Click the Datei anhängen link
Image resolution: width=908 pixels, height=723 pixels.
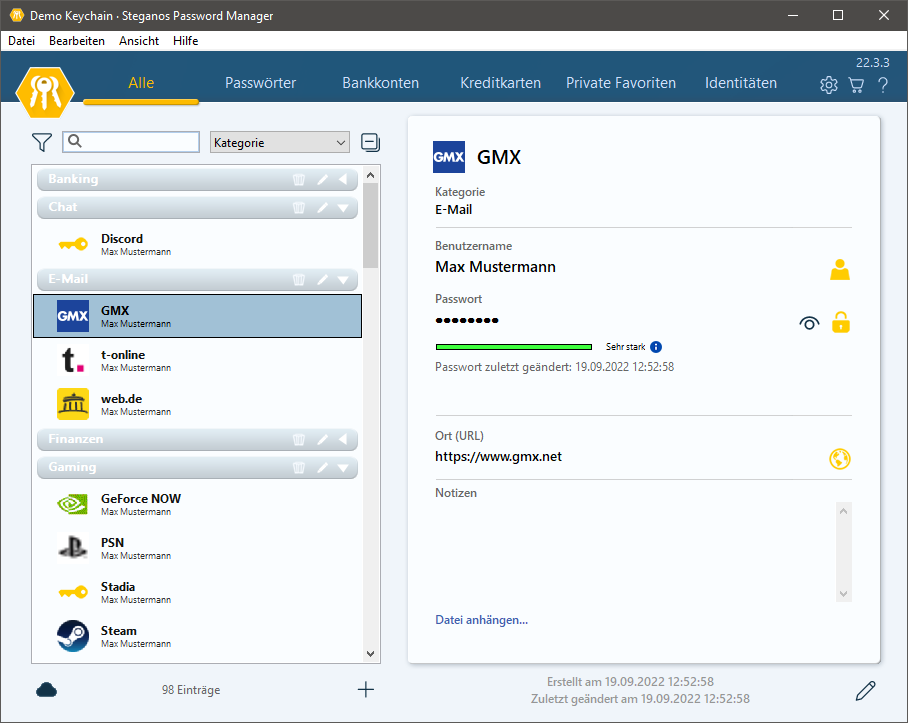pyautogui.click(x=481, y=620)
